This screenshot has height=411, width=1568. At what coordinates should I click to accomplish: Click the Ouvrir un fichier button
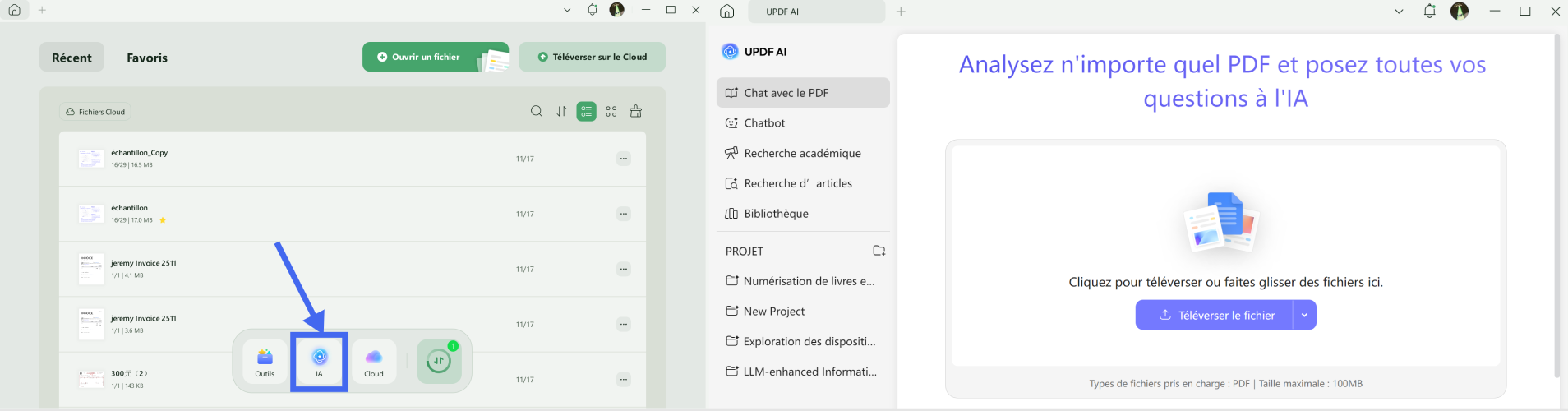(436, 57)
